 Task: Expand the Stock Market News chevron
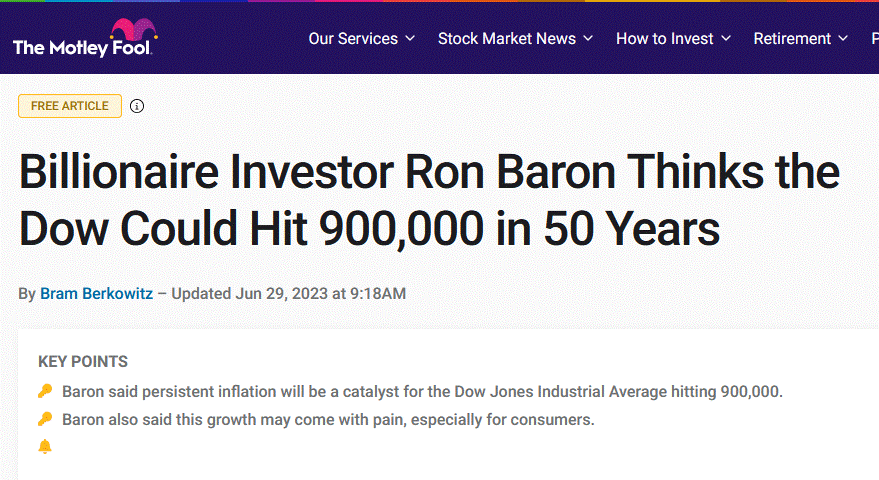click(x=588, y=39)
